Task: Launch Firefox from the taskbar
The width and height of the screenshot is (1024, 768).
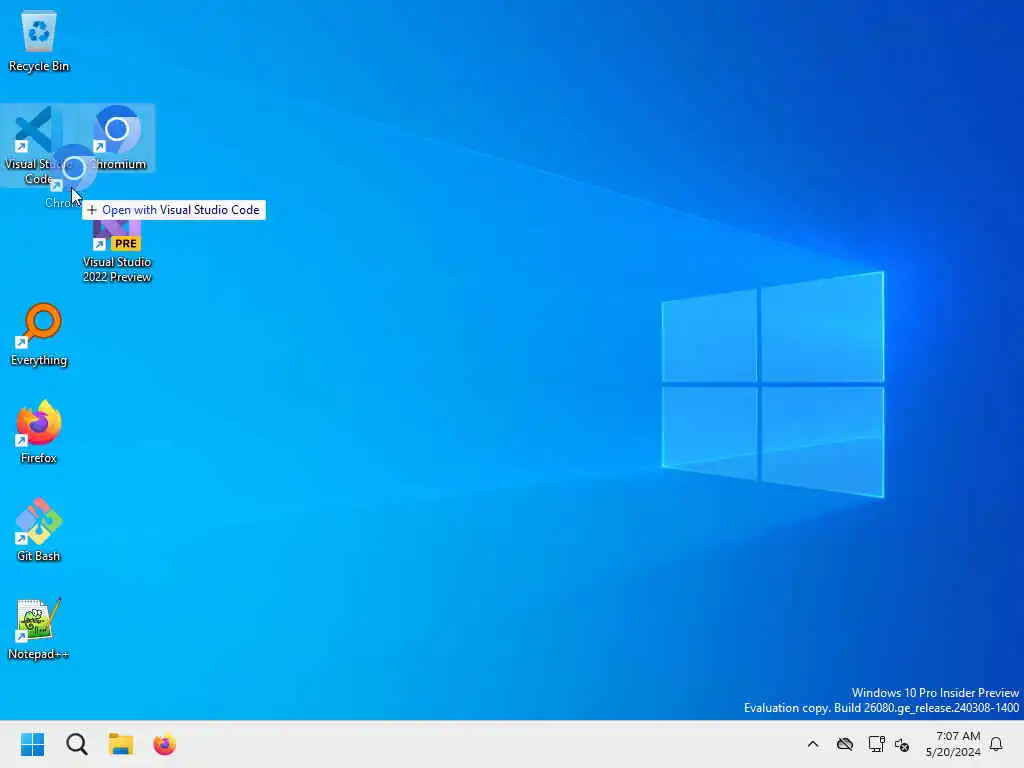Action: (165, 744)
